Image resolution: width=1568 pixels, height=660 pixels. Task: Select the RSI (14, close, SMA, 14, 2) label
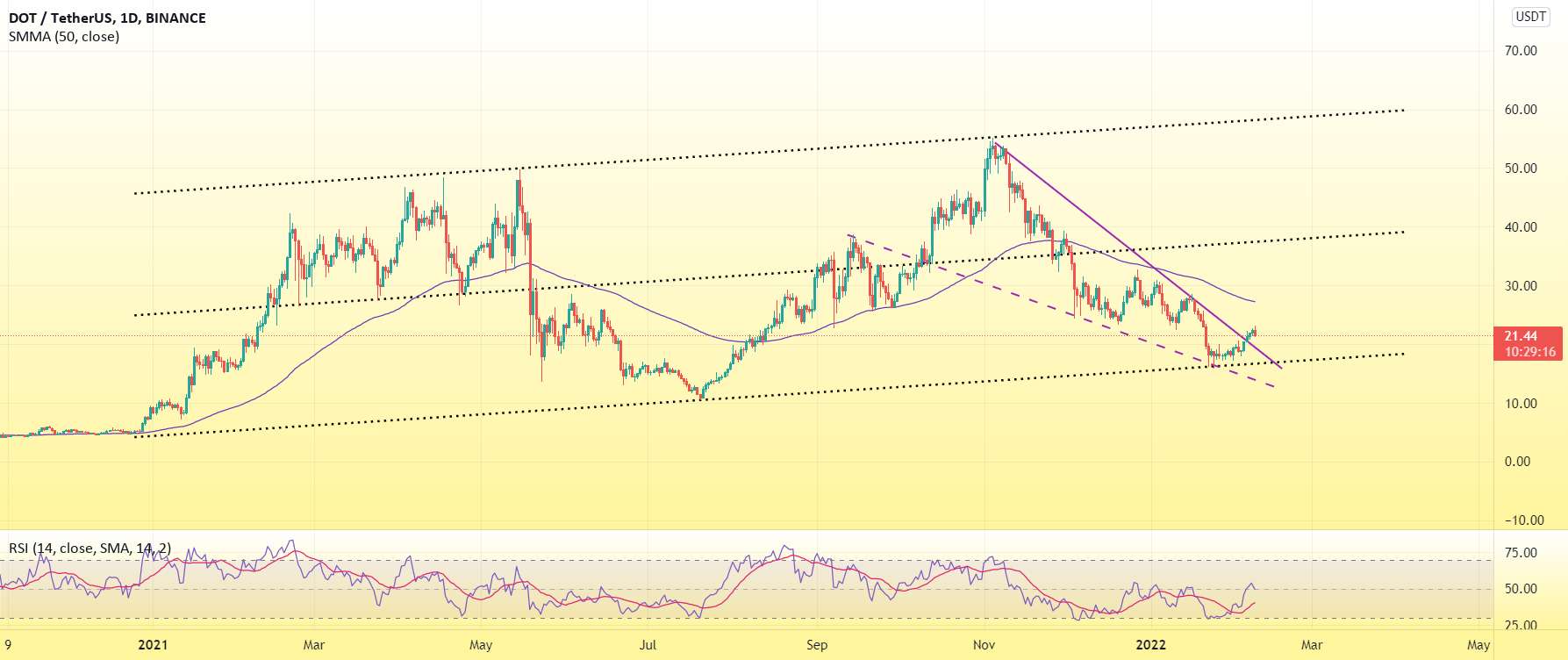(x=90, y=549)
